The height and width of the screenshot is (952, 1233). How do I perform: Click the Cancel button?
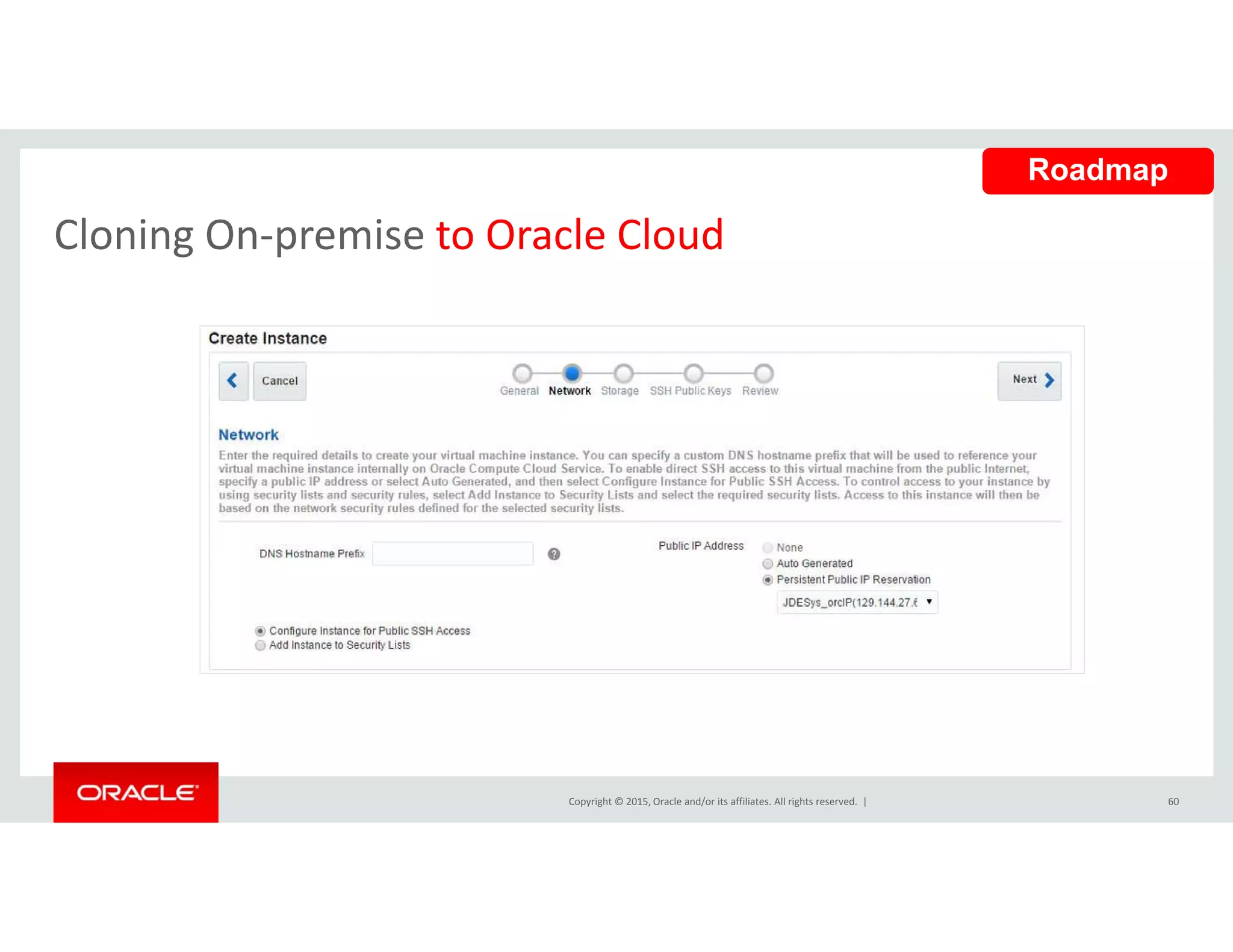[279, 381]
